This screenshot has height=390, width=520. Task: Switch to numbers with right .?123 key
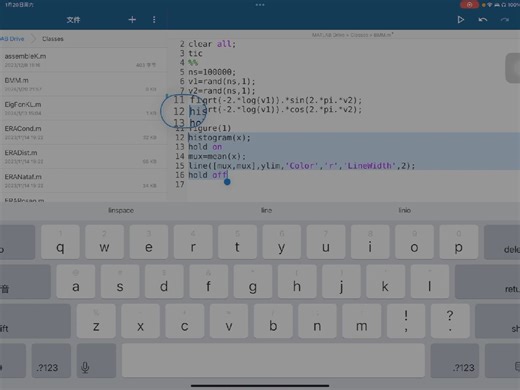point(455,361)
